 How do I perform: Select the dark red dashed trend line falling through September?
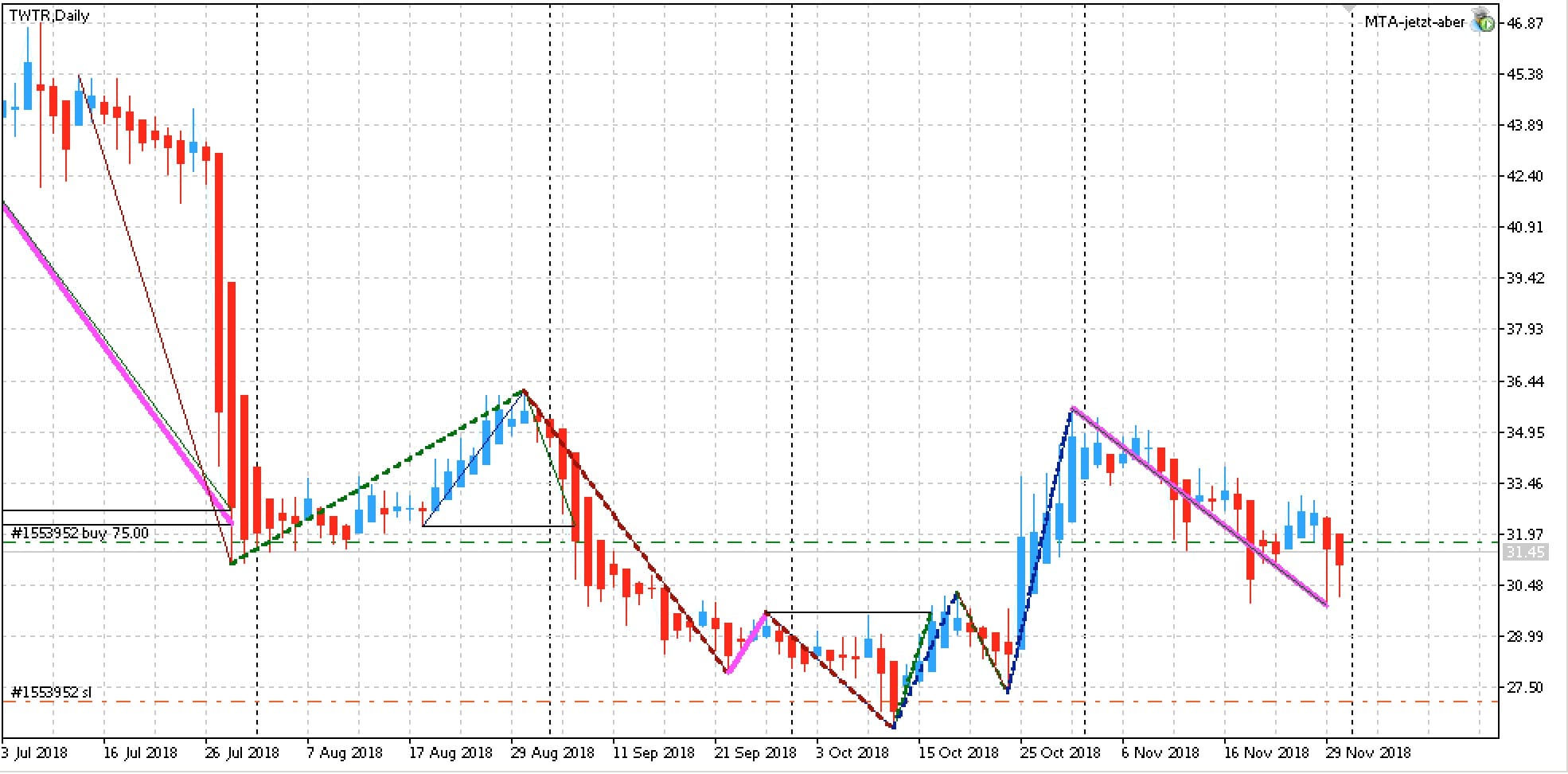(626, 532)
